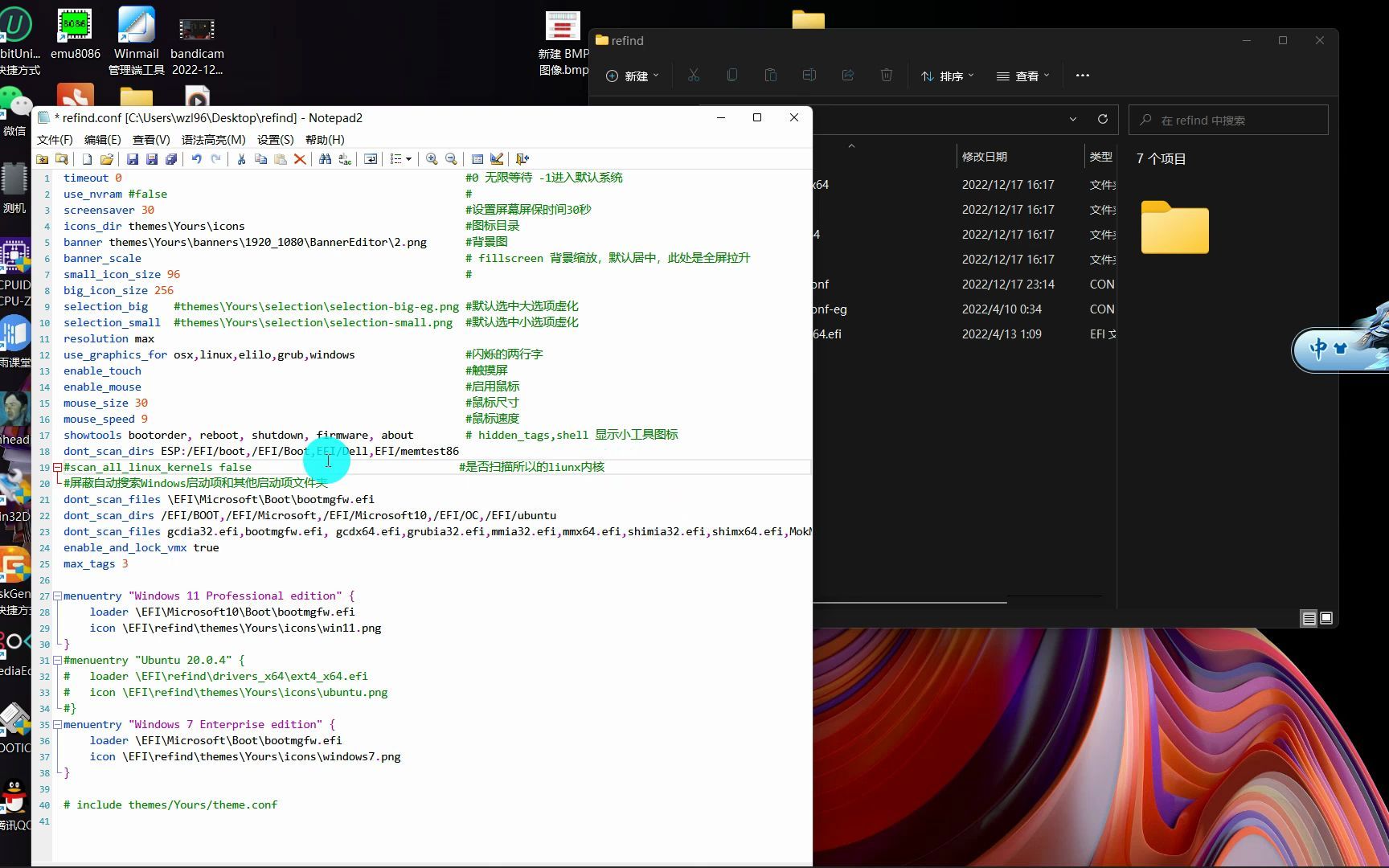Open the 查看(V) menu in Notepad2
The height and width of the screenshot is (868, 1389).
coord(151,140)
